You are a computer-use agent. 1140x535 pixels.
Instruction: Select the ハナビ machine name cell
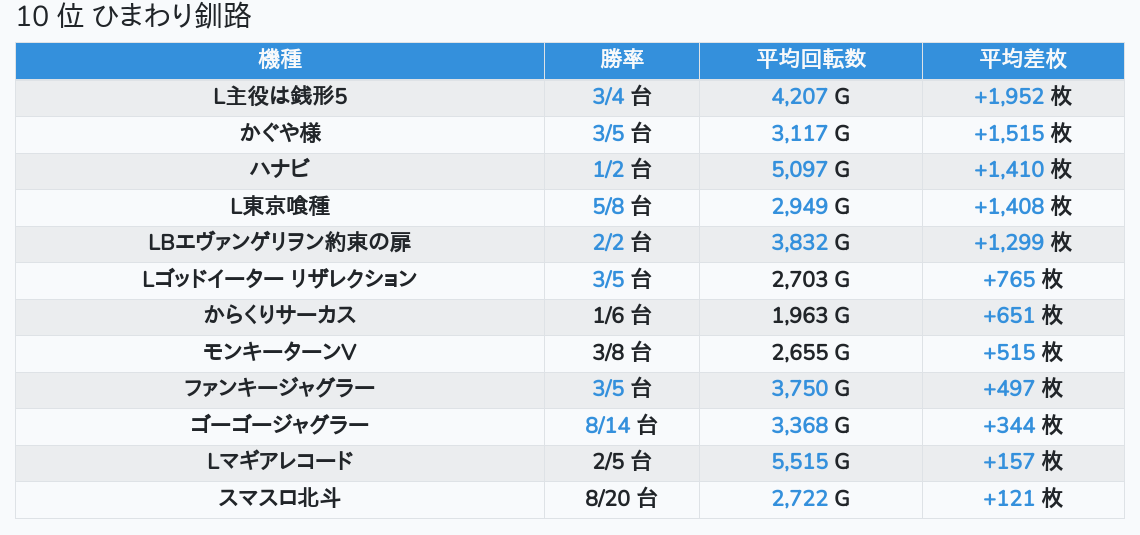[x=280, y=170]
